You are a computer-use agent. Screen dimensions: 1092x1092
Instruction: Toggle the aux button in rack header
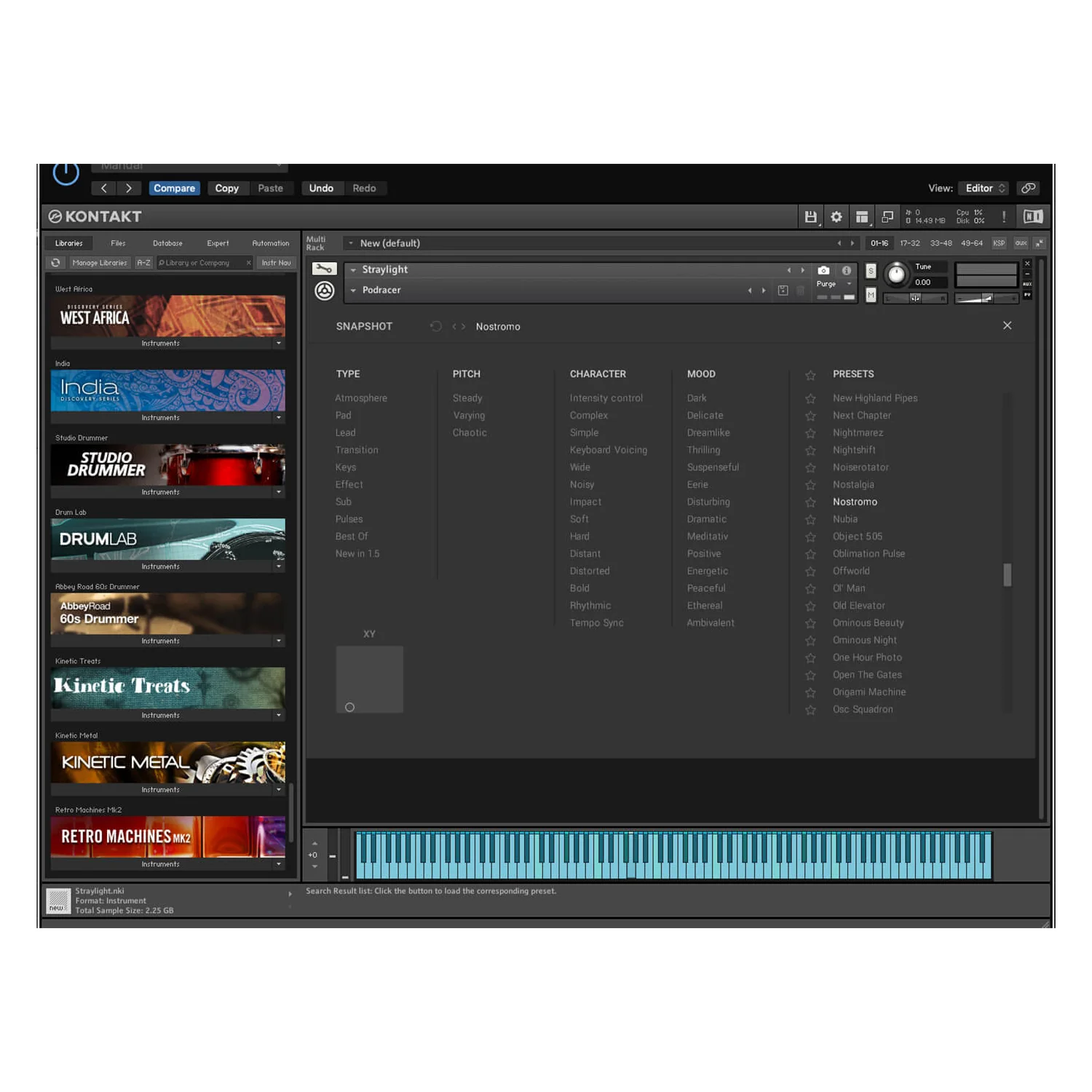1021,243
